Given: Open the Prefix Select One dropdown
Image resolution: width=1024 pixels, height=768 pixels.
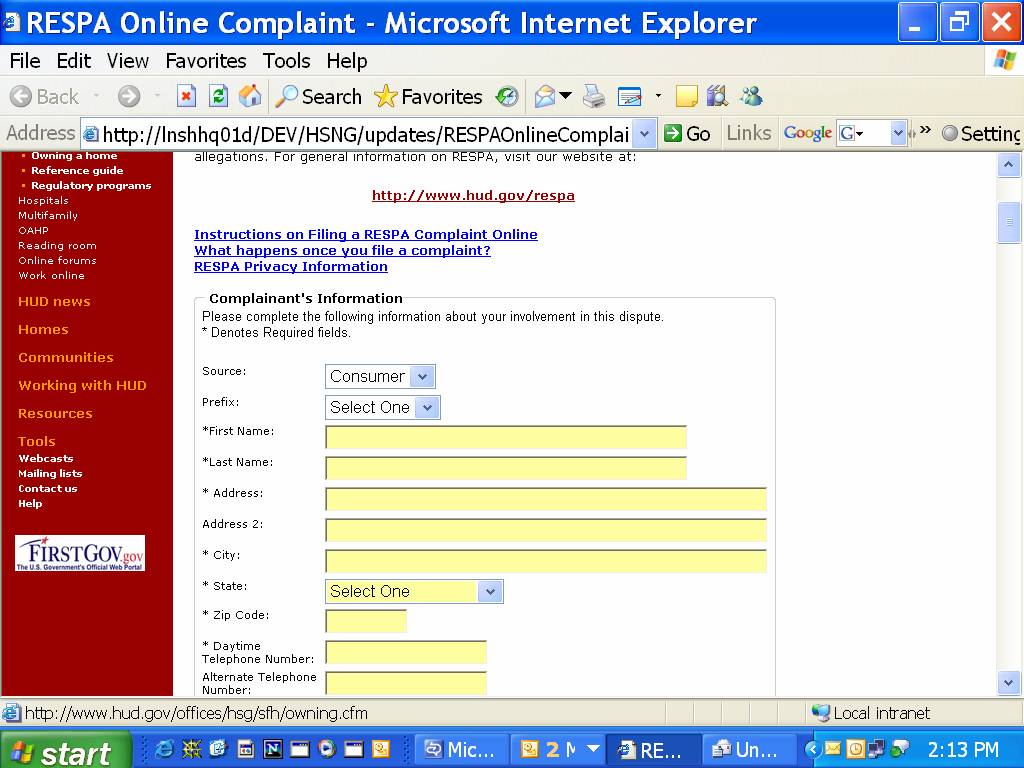Looking at the screenshot, I should tap(383, 407).
